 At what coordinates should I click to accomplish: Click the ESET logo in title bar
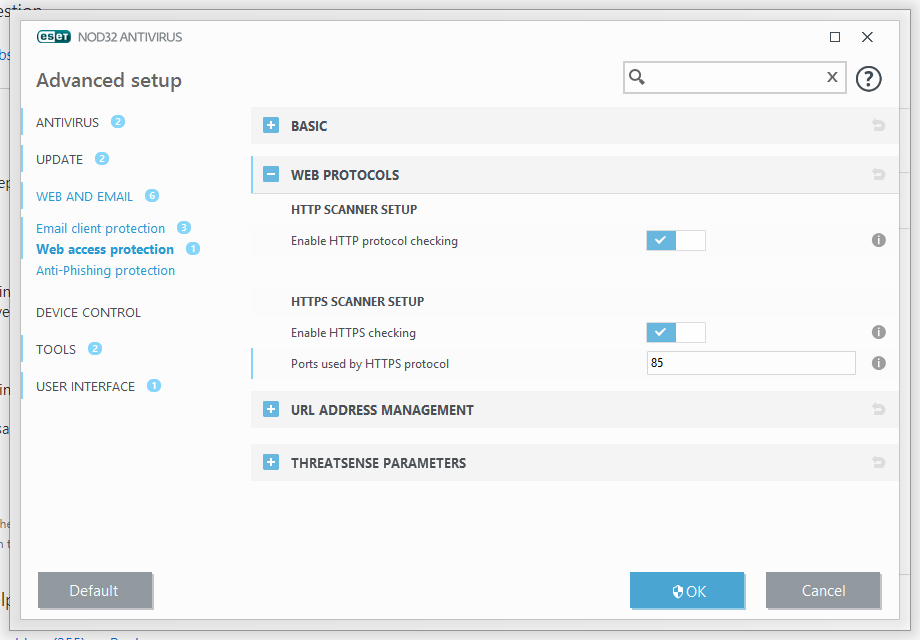[53, 37]
